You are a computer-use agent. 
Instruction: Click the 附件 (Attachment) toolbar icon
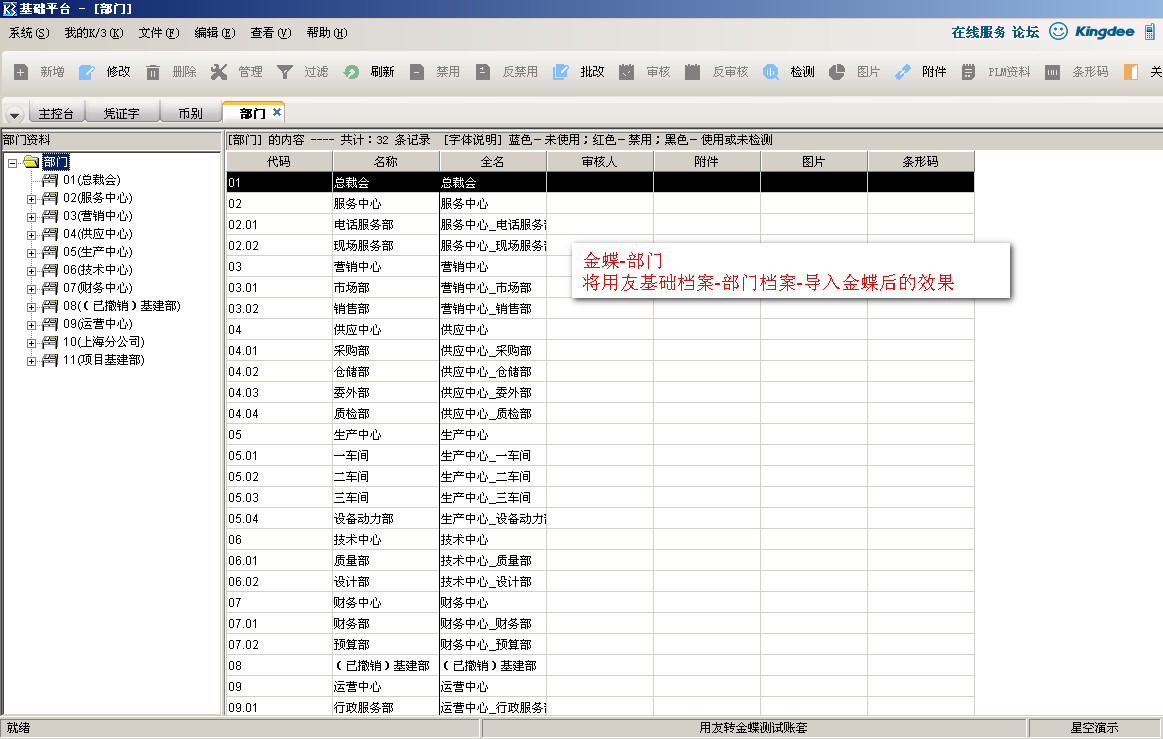point(903,72)
